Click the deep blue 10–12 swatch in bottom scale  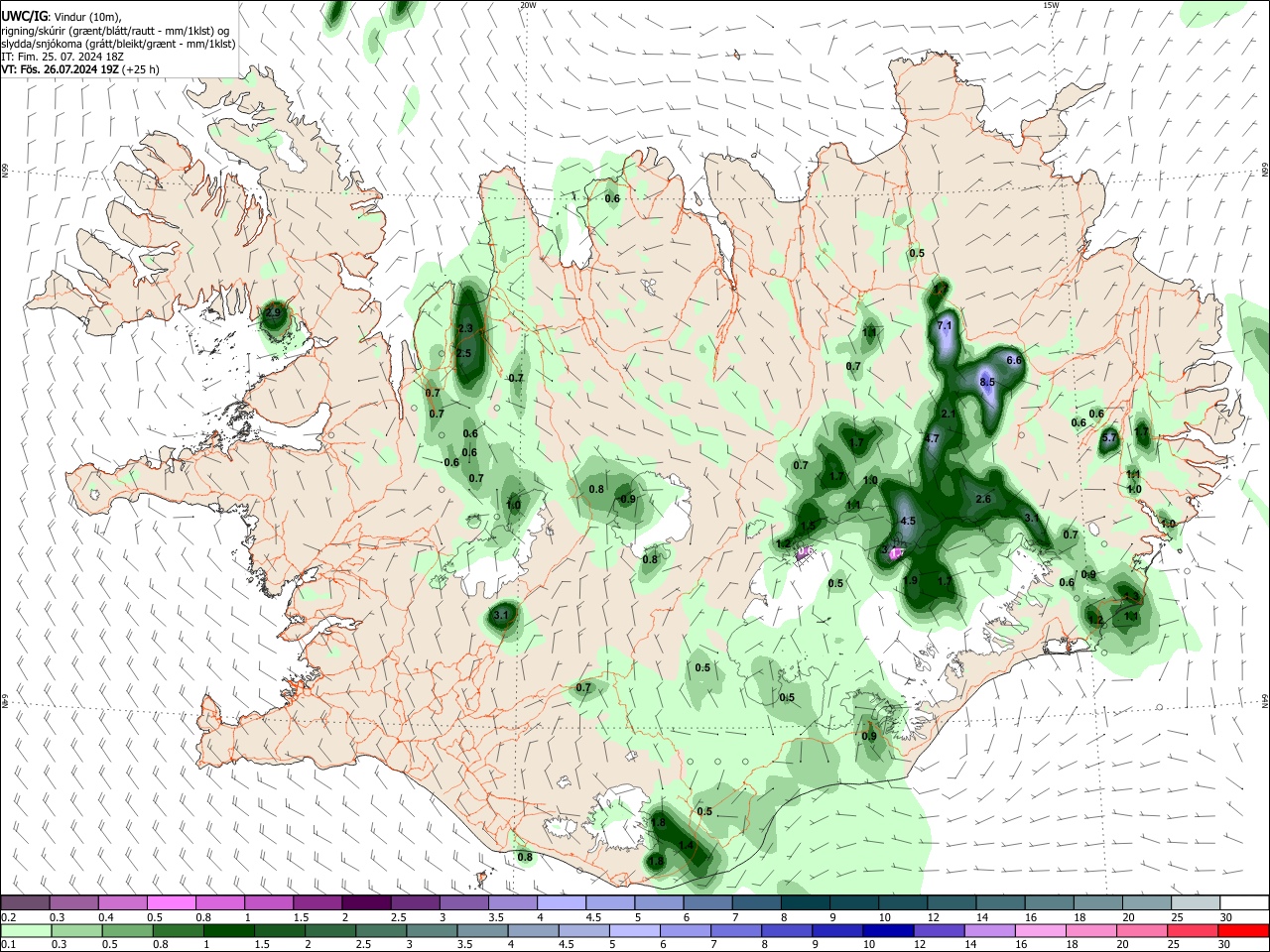[887, 930]
